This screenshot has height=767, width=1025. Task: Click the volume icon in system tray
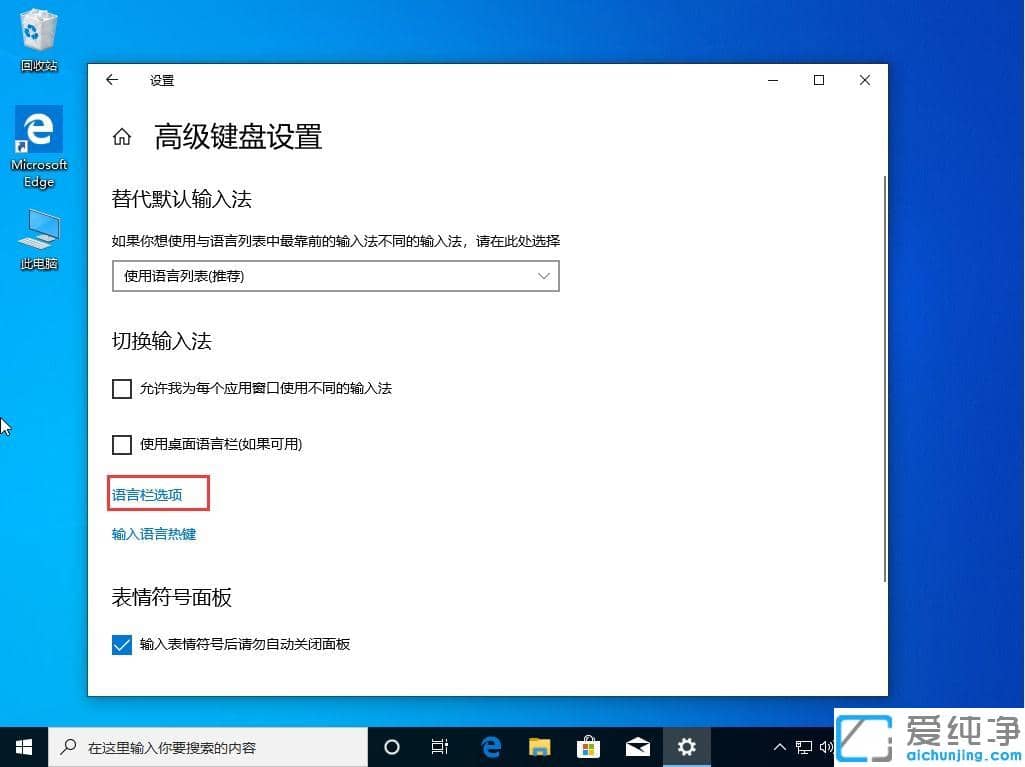coord(827,747)
